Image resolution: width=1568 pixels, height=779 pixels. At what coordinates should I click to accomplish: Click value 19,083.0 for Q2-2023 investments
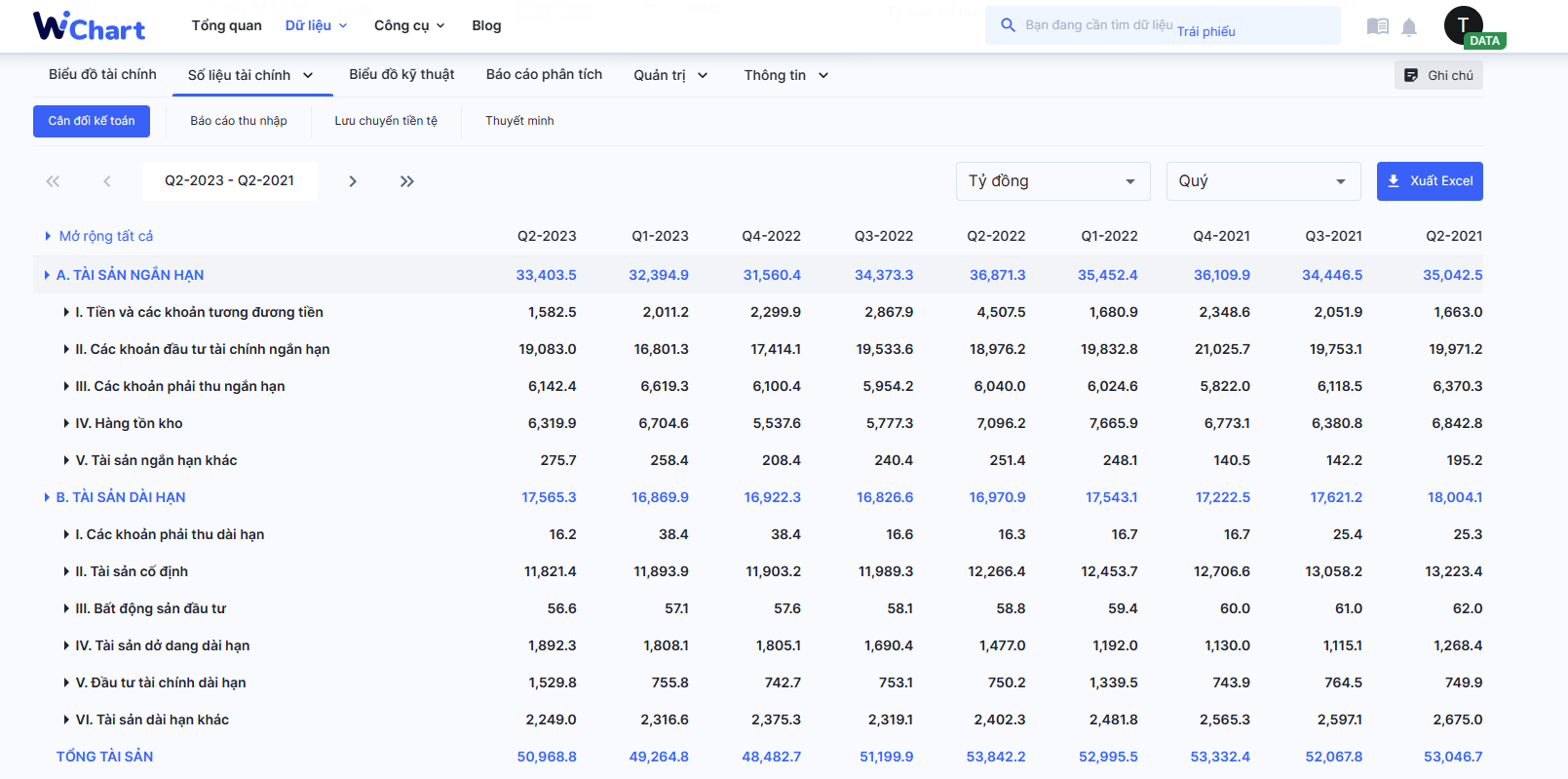[548, 349]
